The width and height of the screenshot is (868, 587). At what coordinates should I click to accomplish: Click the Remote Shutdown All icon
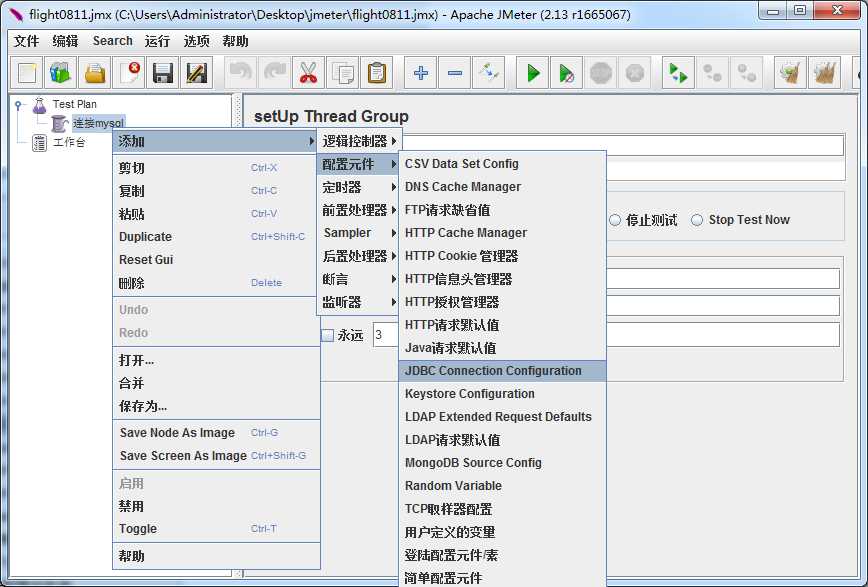tap(747, 73)
